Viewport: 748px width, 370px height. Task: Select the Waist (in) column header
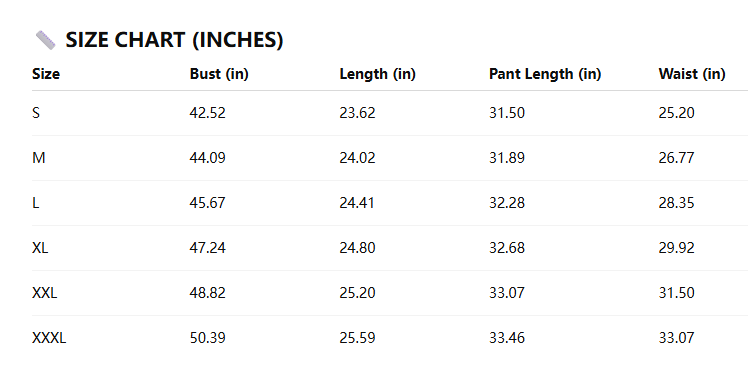coord(692,74)
